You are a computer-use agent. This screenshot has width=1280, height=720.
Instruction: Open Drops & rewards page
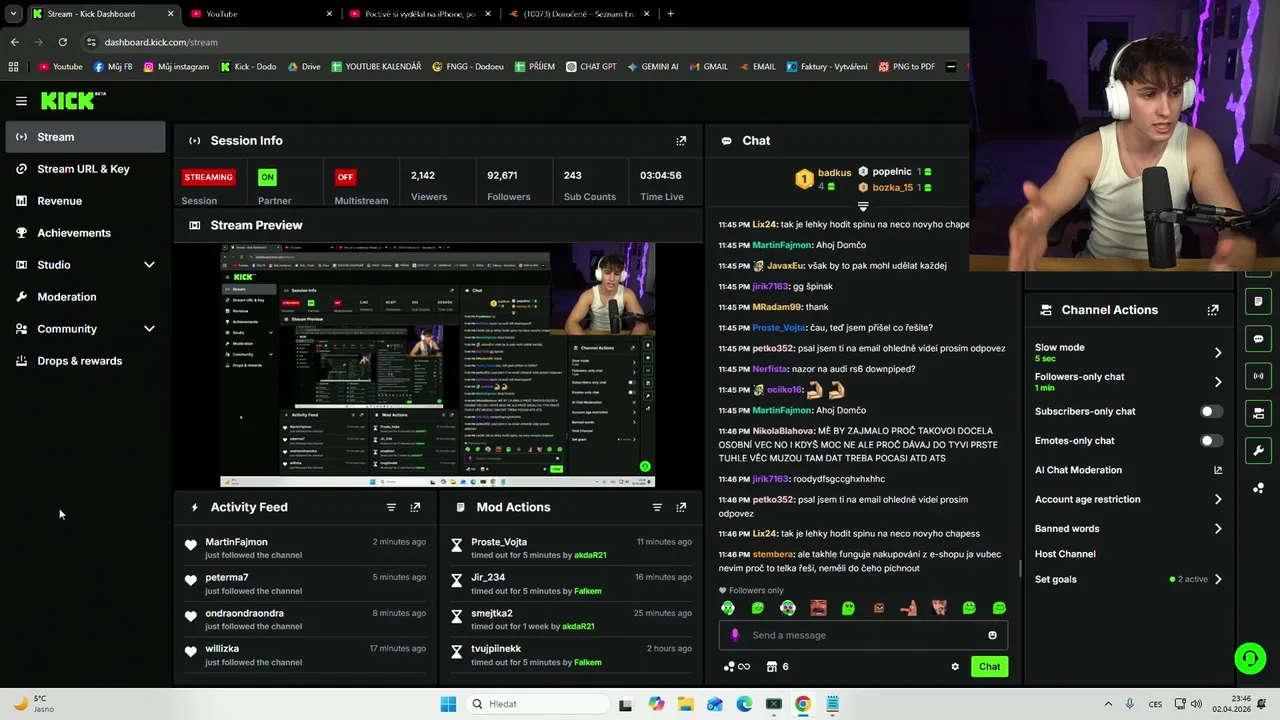[85, 361]
